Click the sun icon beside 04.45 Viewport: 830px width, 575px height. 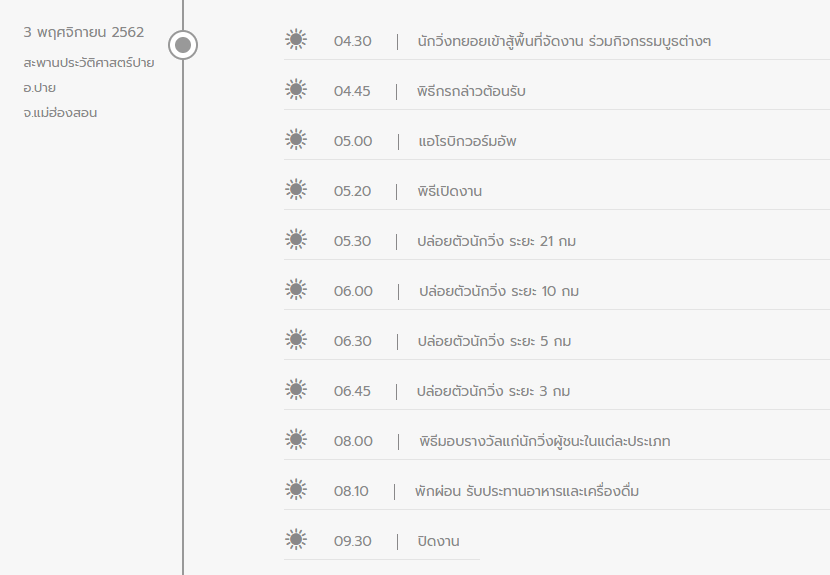point(296,89)
